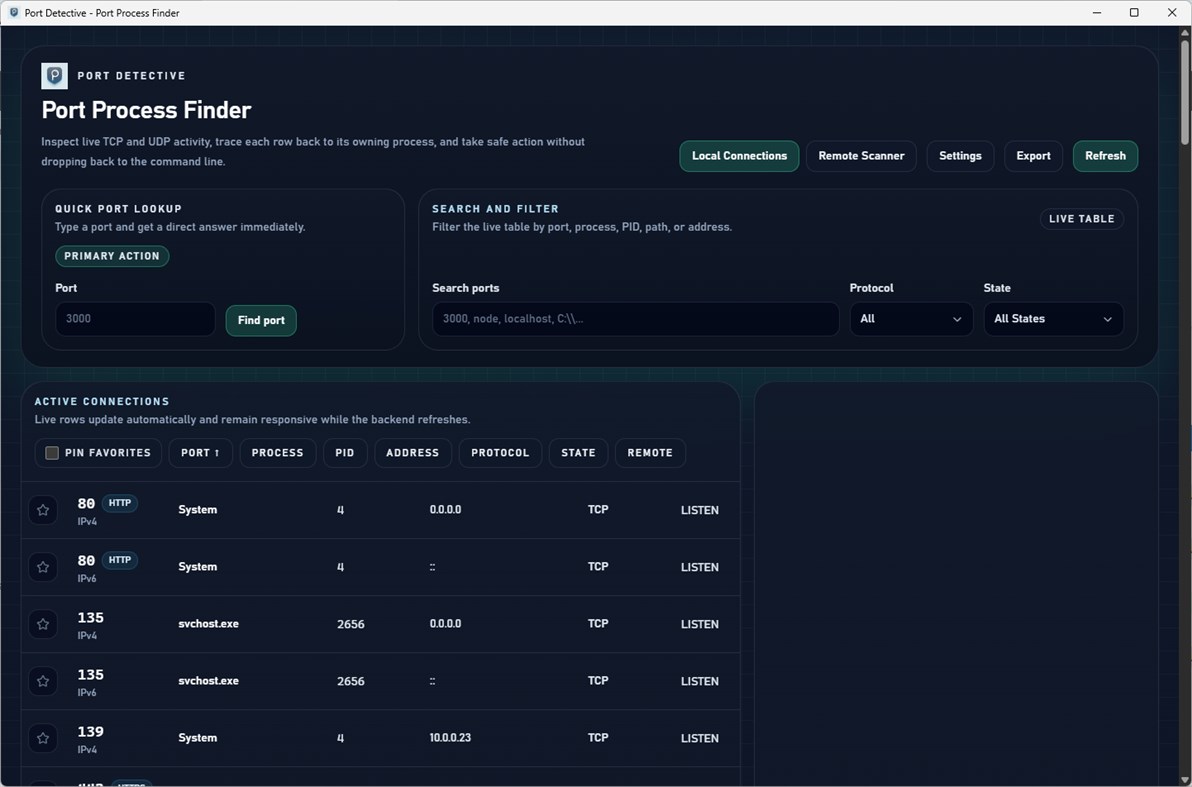Click the Active Connections heading
The image size is (1192, 787).
click(102, 401)
